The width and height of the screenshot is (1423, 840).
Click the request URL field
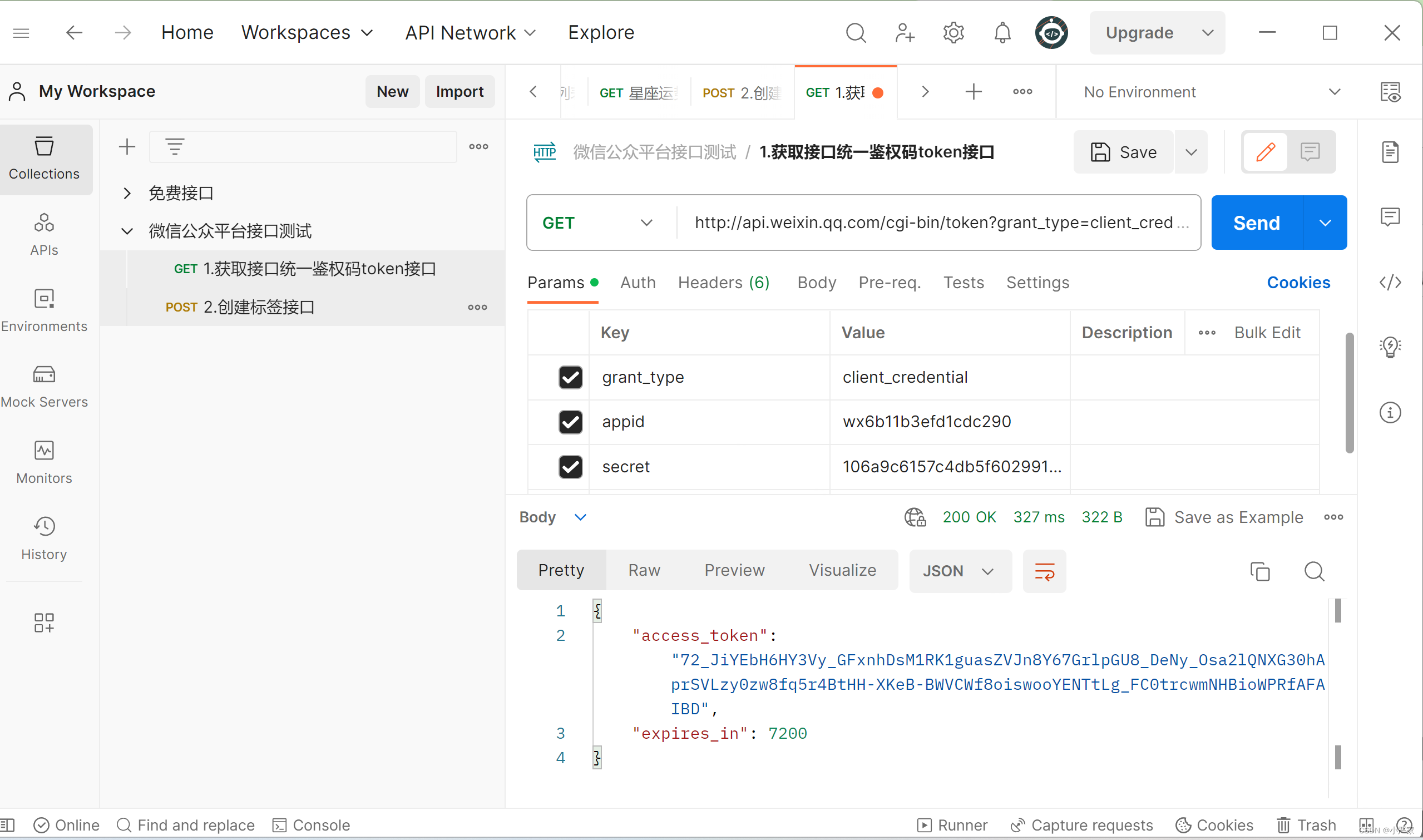click(x=938, y=223)
